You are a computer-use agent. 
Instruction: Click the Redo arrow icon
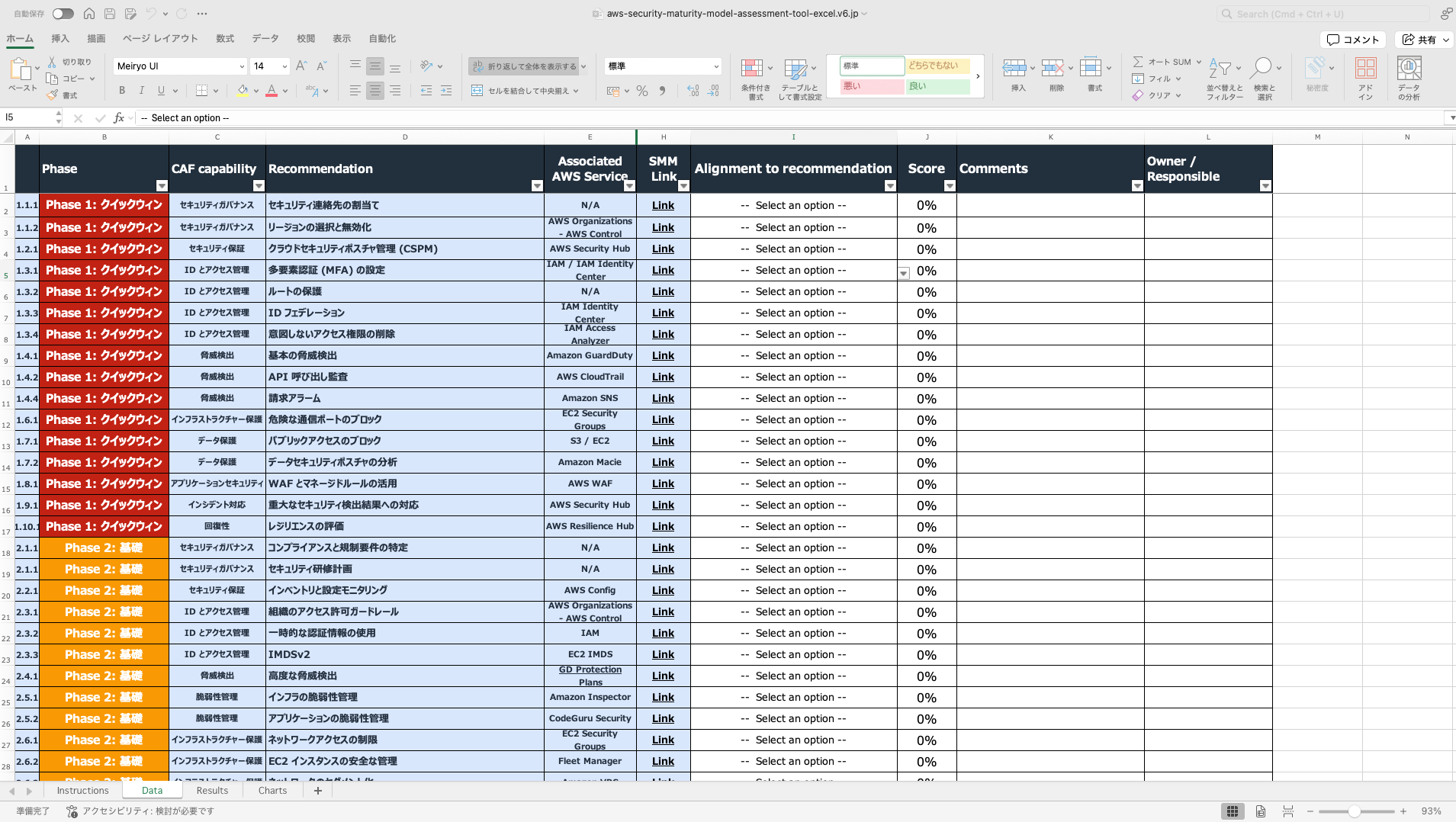click(x=182, y=14)
